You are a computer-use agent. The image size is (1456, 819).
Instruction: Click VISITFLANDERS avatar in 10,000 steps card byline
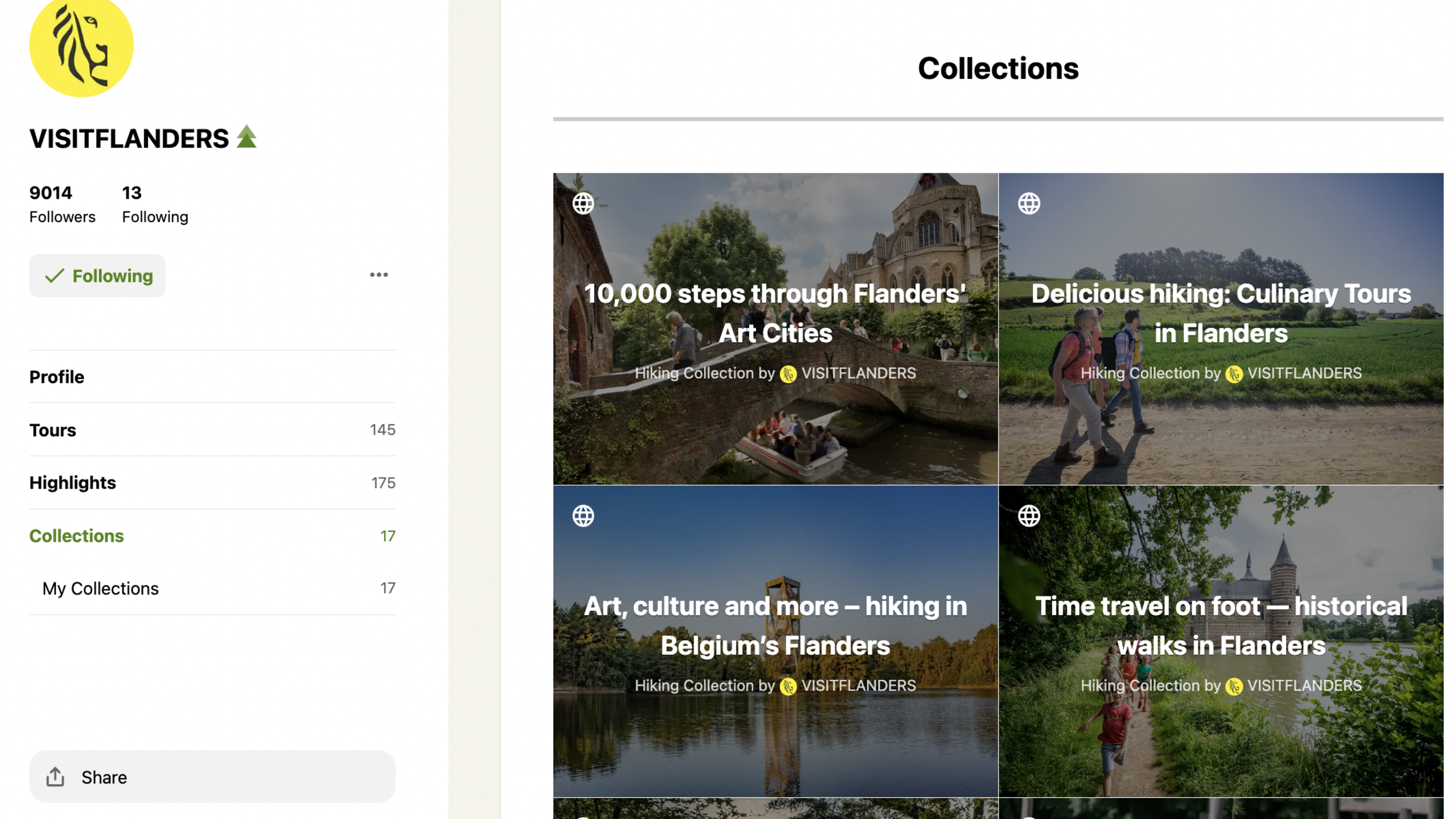coord(788,373)
